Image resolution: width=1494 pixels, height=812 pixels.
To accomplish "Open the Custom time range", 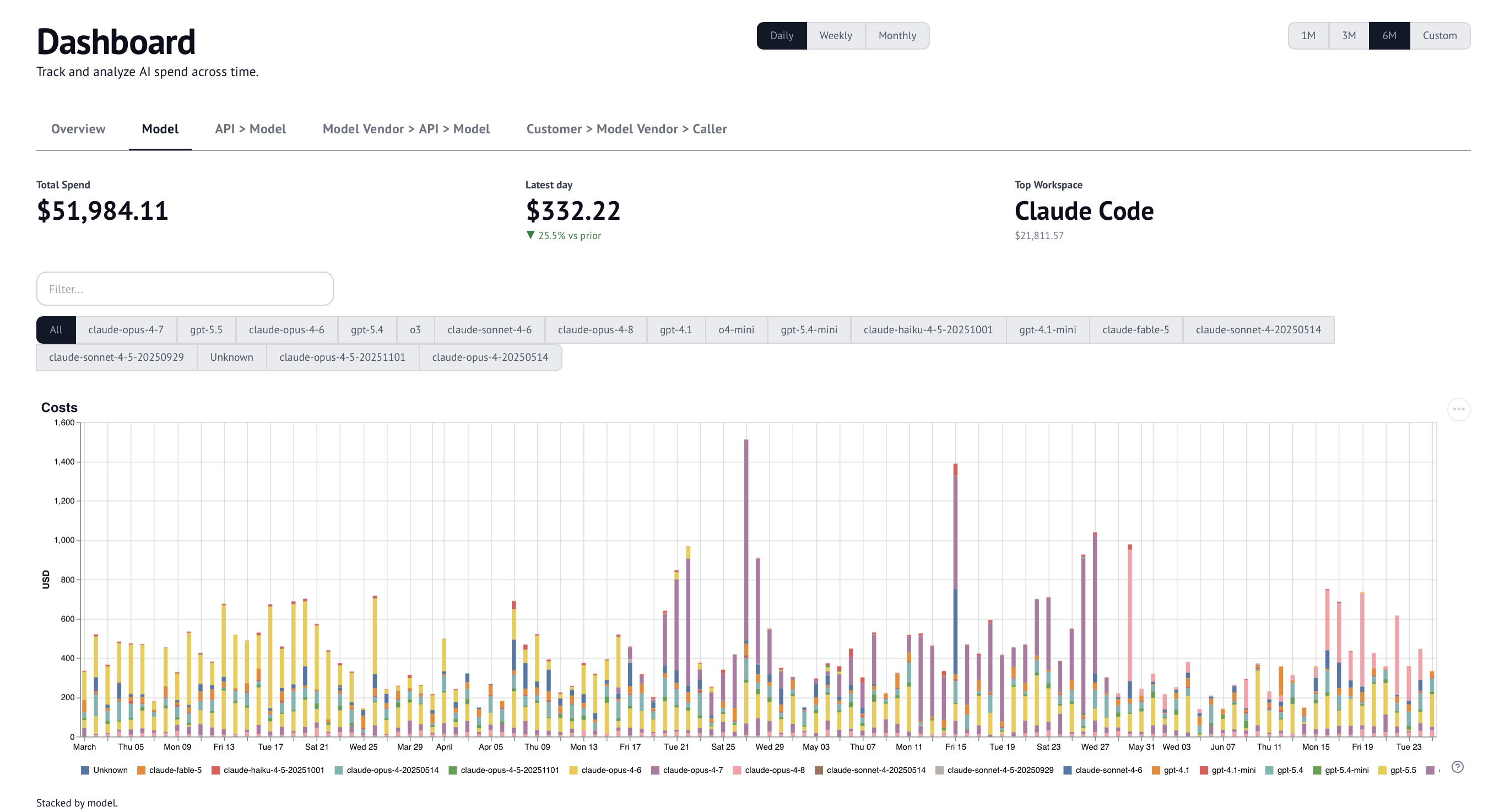I will (1439, 36).
